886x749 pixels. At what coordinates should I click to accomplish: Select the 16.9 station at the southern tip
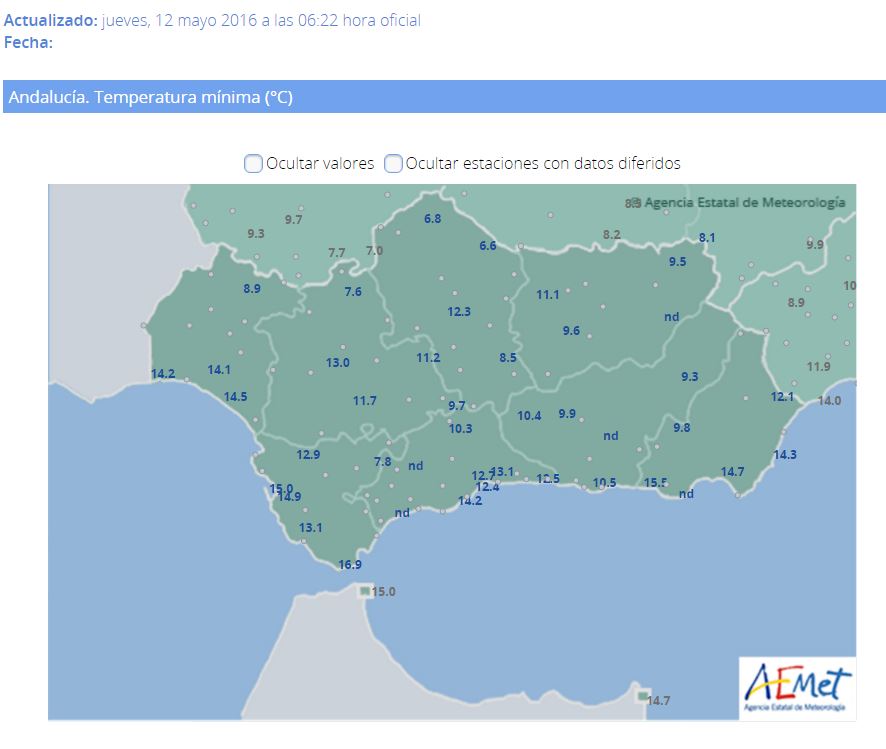coord(349,565)
